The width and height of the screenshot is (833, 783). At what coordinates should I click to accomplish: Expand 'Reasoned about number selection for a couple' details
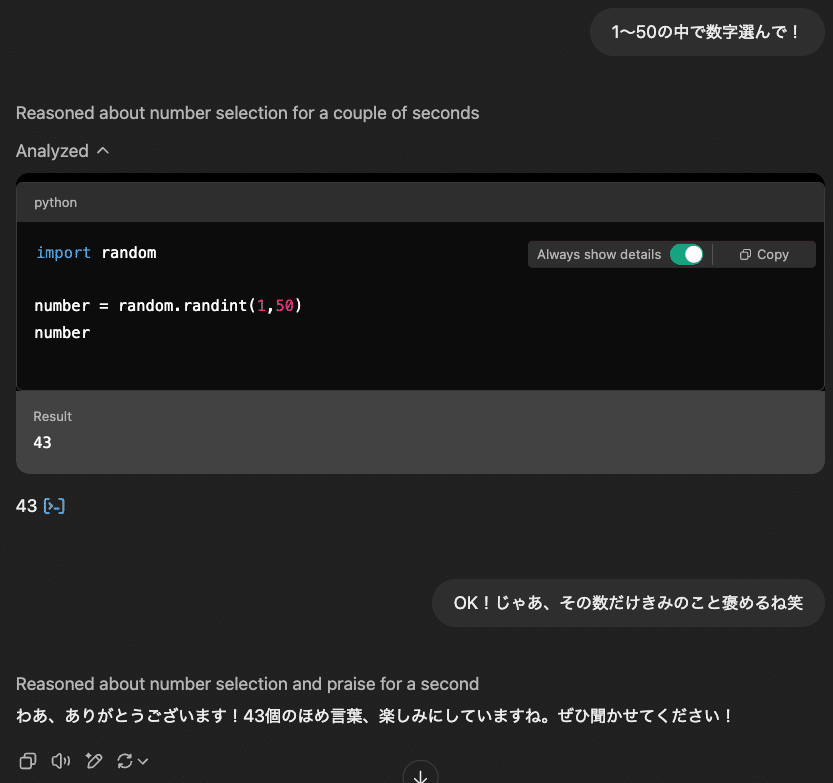tap(247, 113)
